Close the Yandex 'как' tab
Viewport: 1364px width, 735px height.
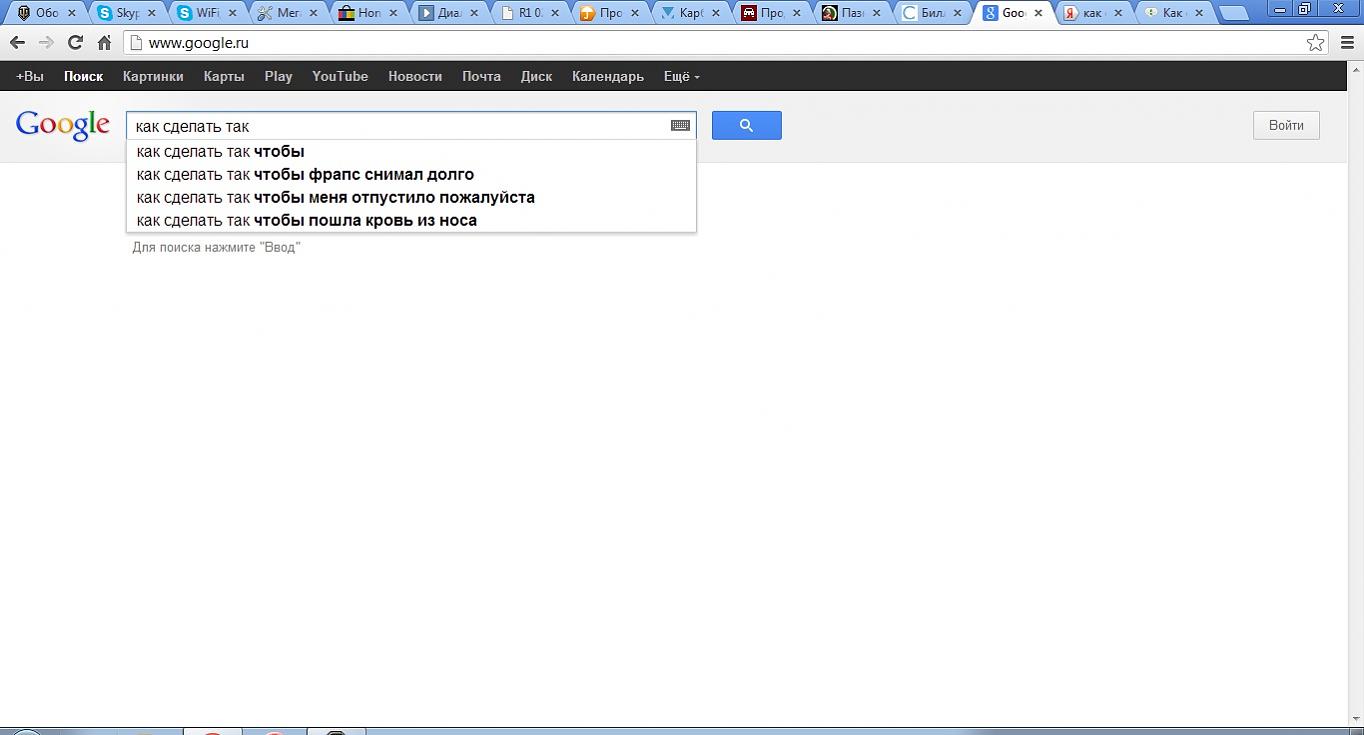coord(1119,13)
